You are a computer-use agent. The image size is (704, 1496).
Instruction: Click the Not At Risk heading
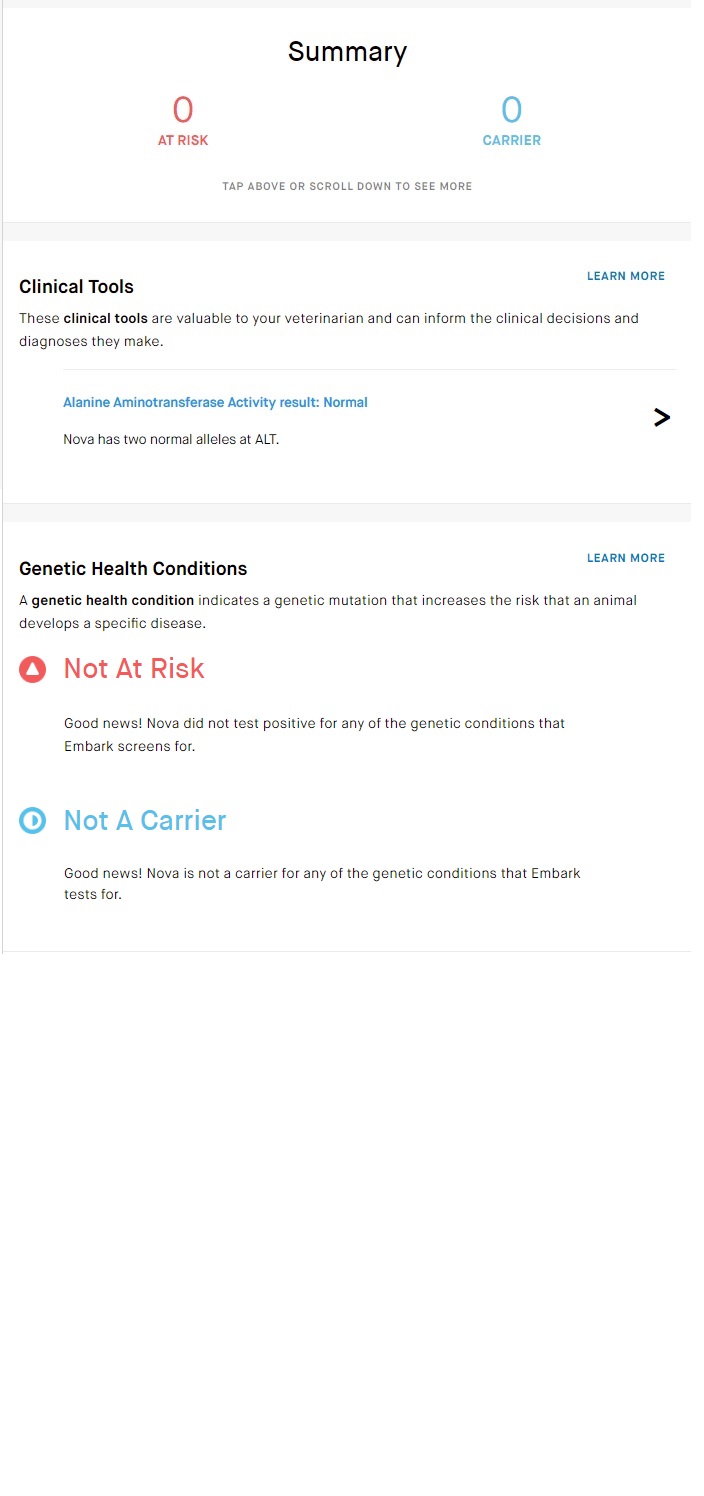point(134,669)
